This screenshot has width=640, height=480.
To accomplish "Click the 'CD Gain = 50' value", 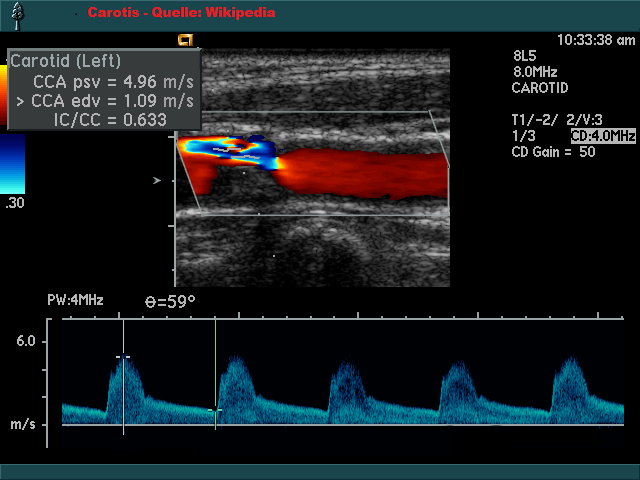I will [x=553, y=152].
